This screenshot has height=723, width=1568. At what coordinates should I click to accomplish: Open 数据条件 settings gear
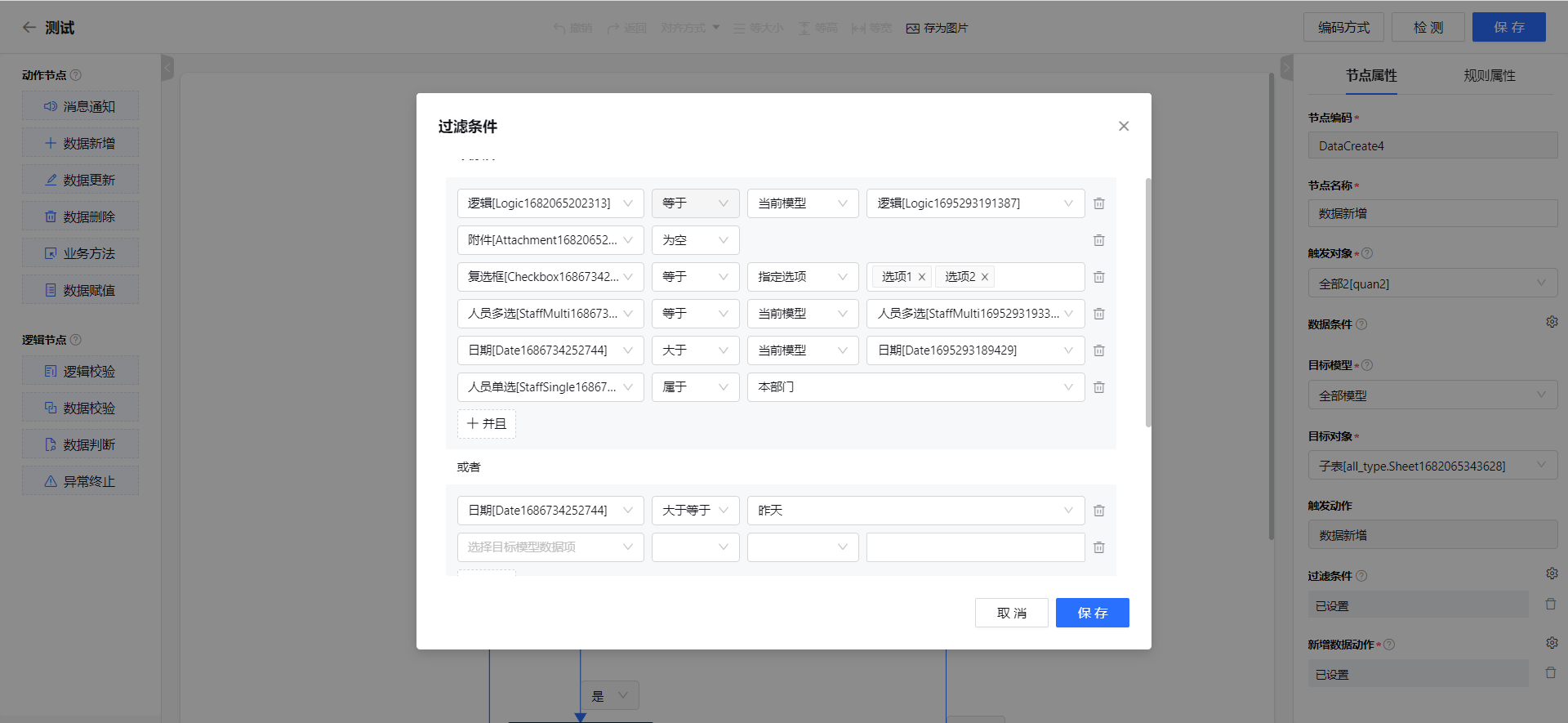tap(1552, 322)
